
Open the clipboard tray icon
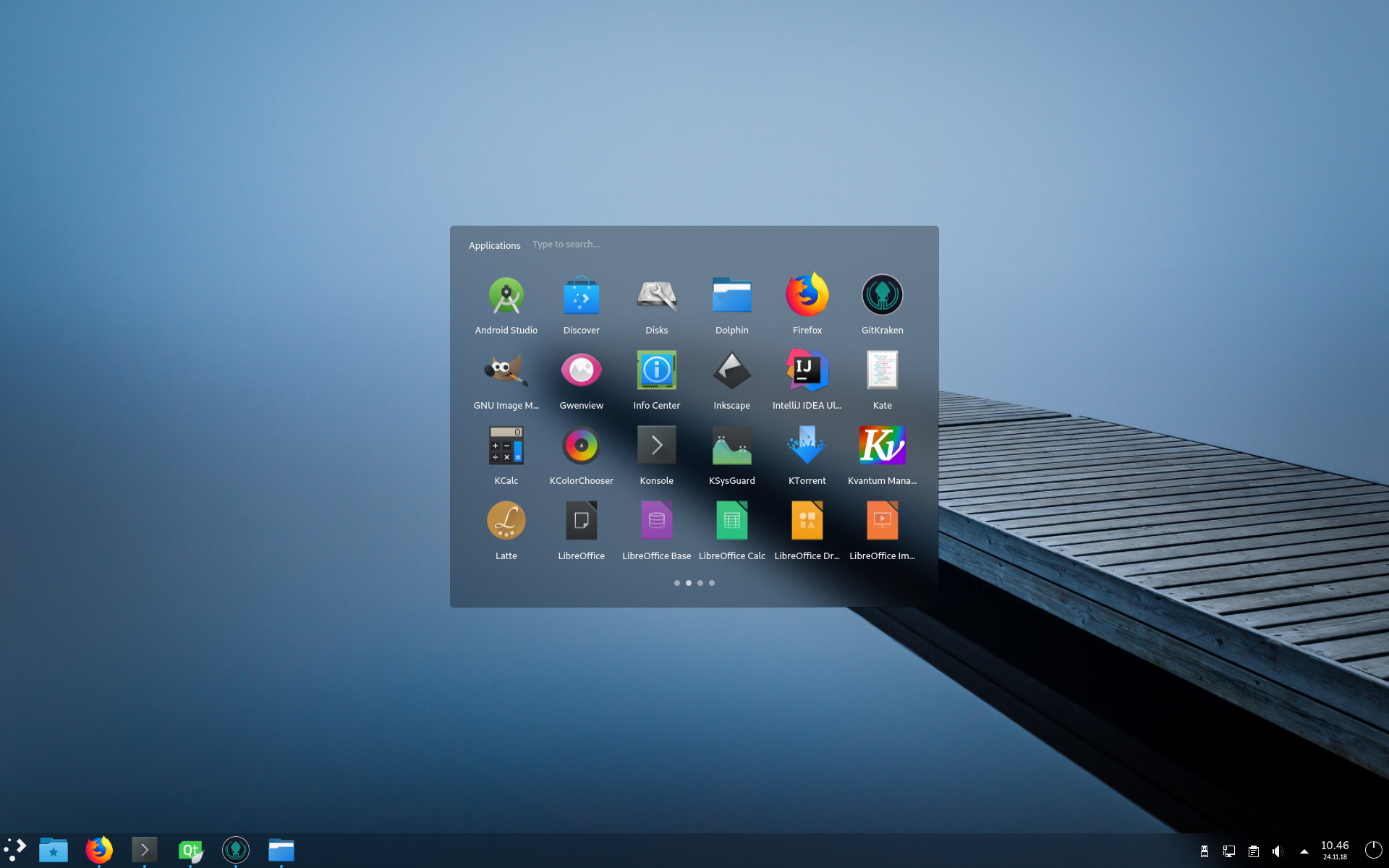point(1254,851)
